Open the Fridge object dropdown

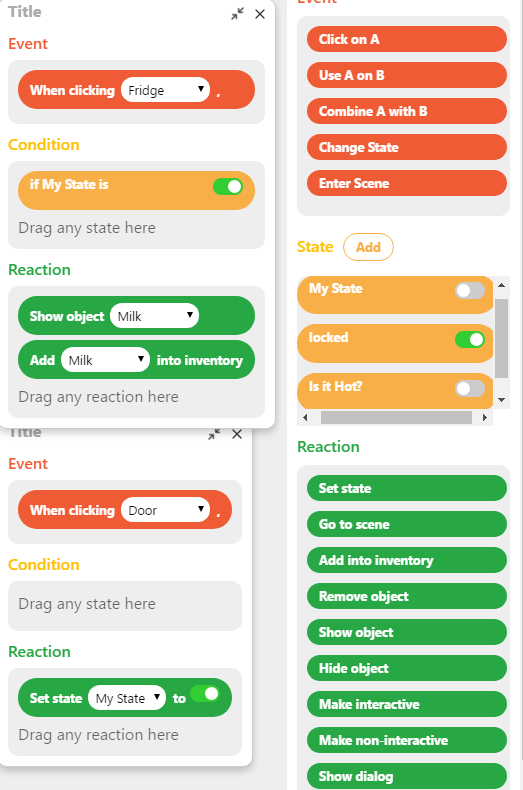[x=165, y=90]
